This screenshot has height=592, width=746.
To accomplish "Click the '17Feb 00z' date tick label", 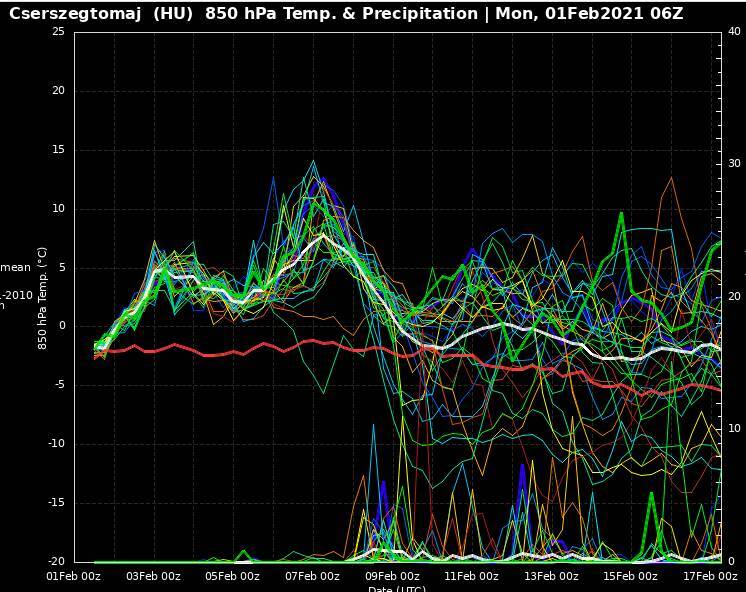I will 710,576.
